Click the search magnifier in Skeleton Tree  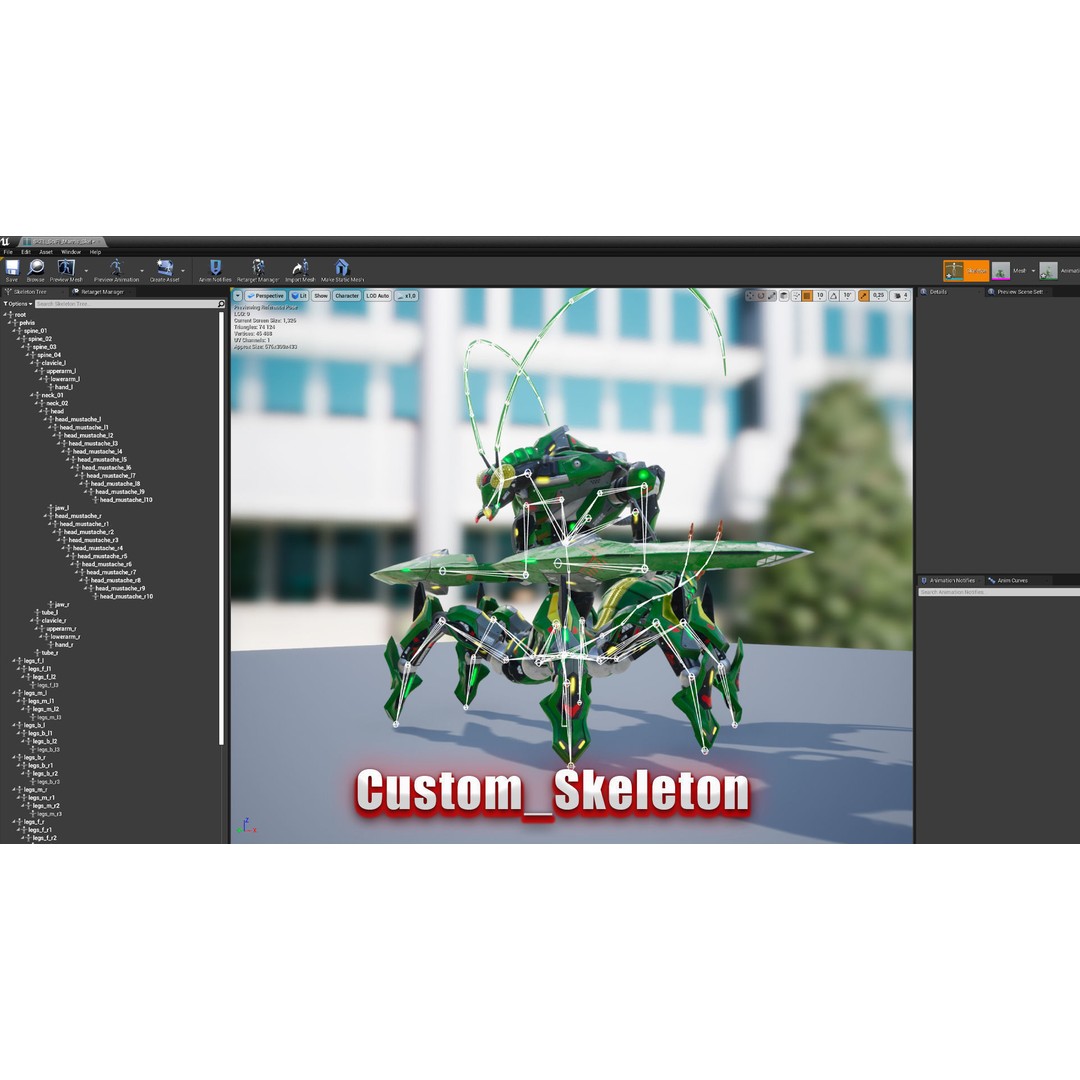click(221, 304)
